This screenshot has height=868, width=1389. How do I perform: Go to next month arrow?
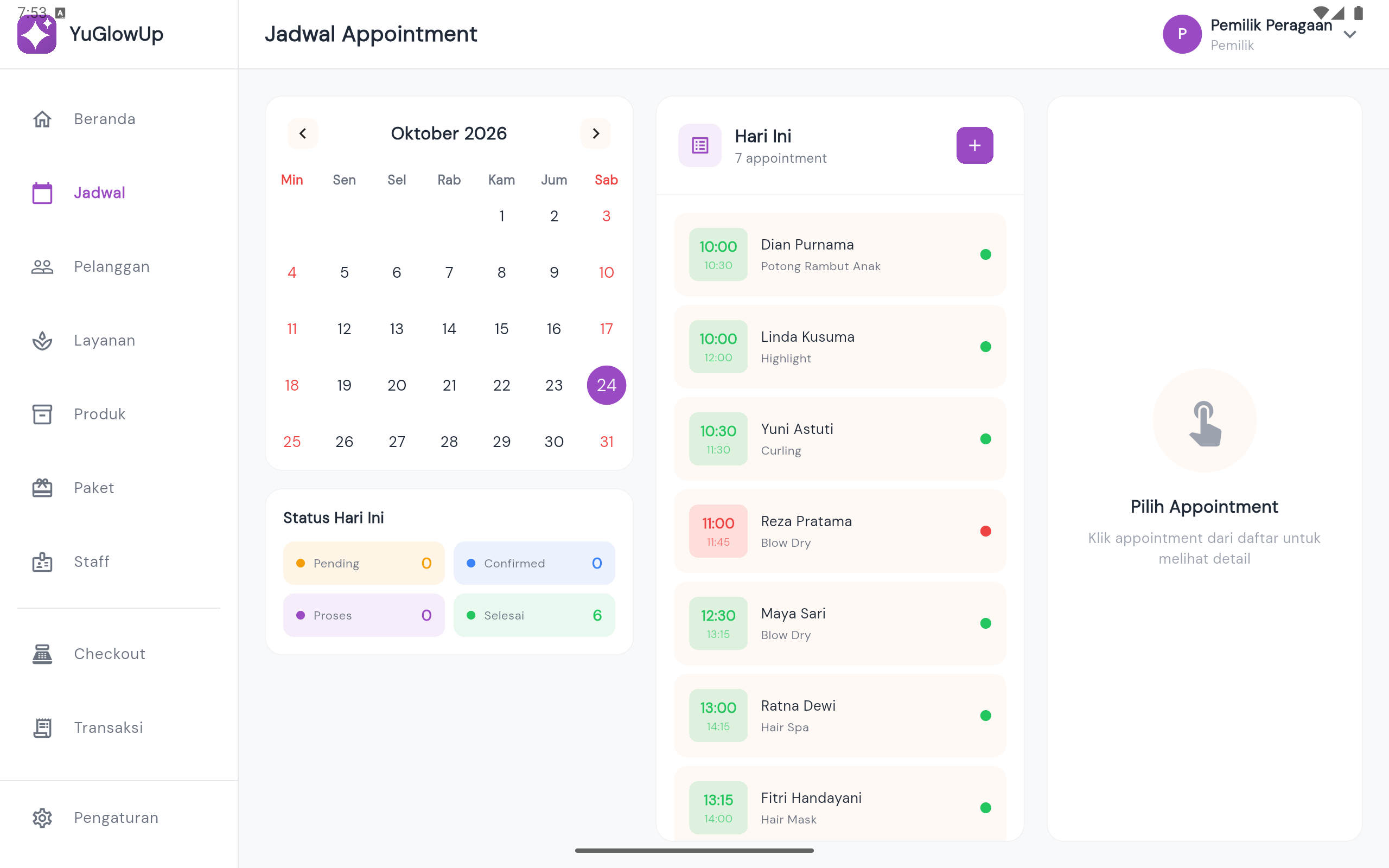596,133
